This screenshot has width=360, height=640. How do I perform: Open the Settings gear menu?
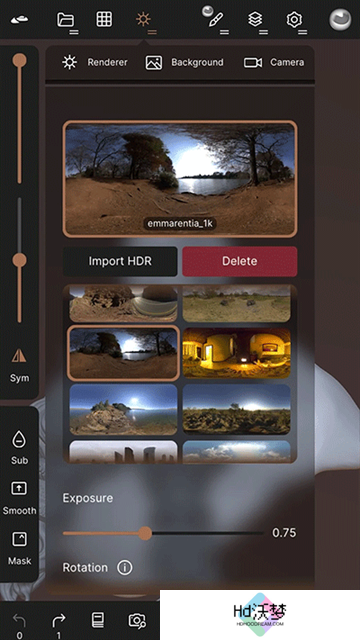tap(294, 19)
